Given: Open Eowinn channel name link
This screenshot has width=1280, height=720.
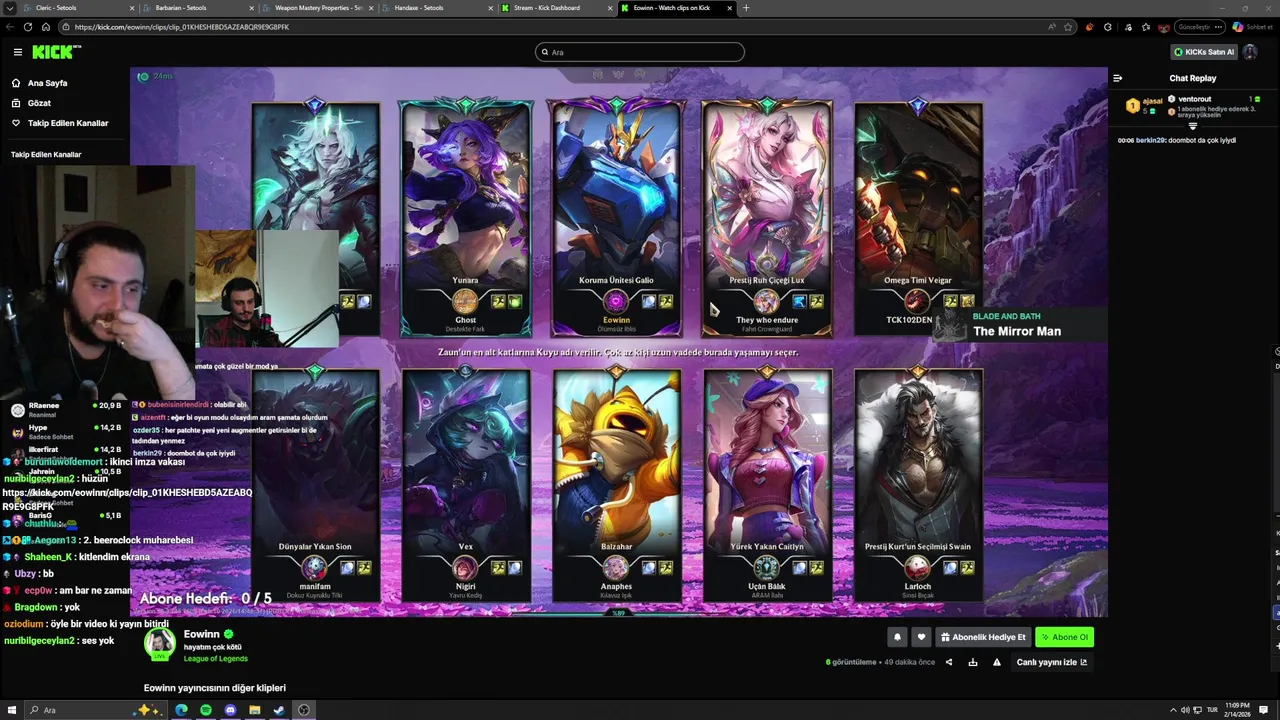Looking at the screenshot, I should 201,634.
